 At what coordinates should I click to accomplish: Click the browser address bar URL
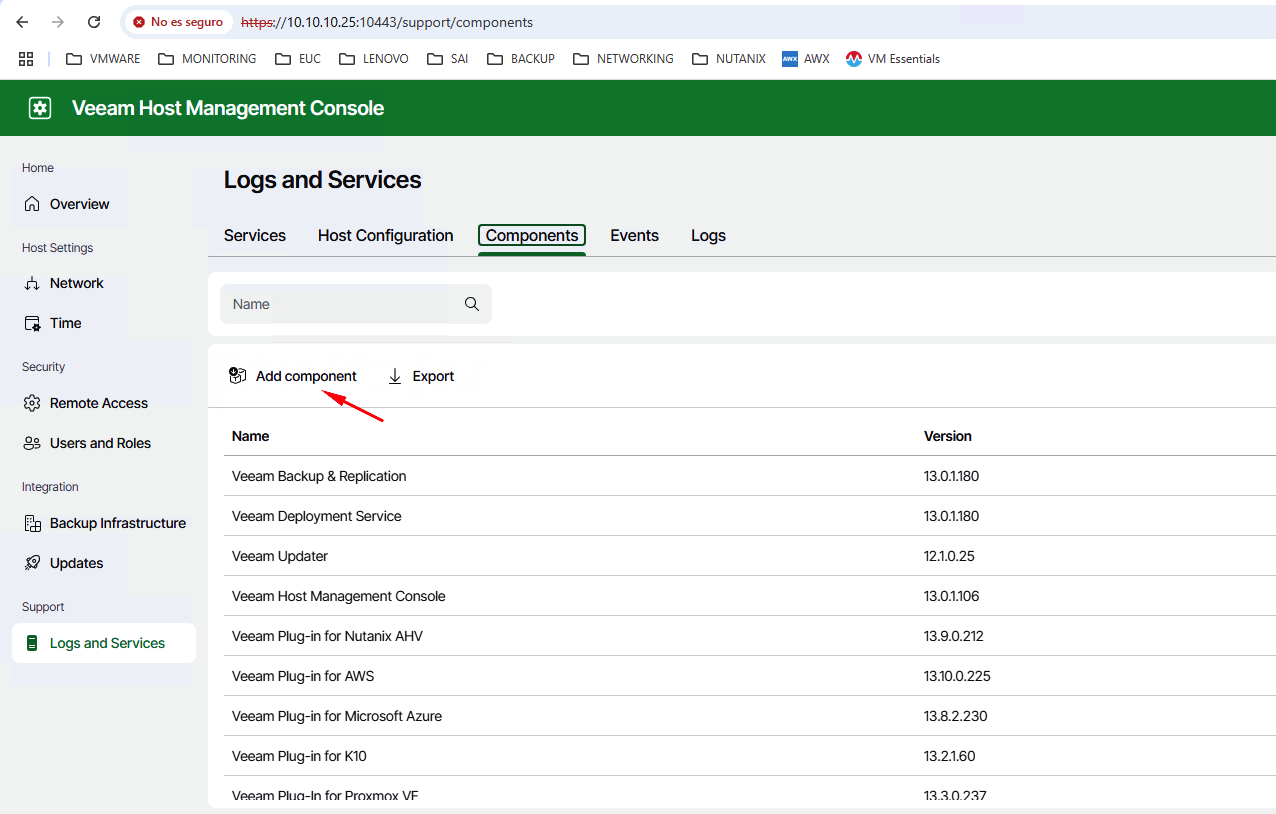(387, 22)
